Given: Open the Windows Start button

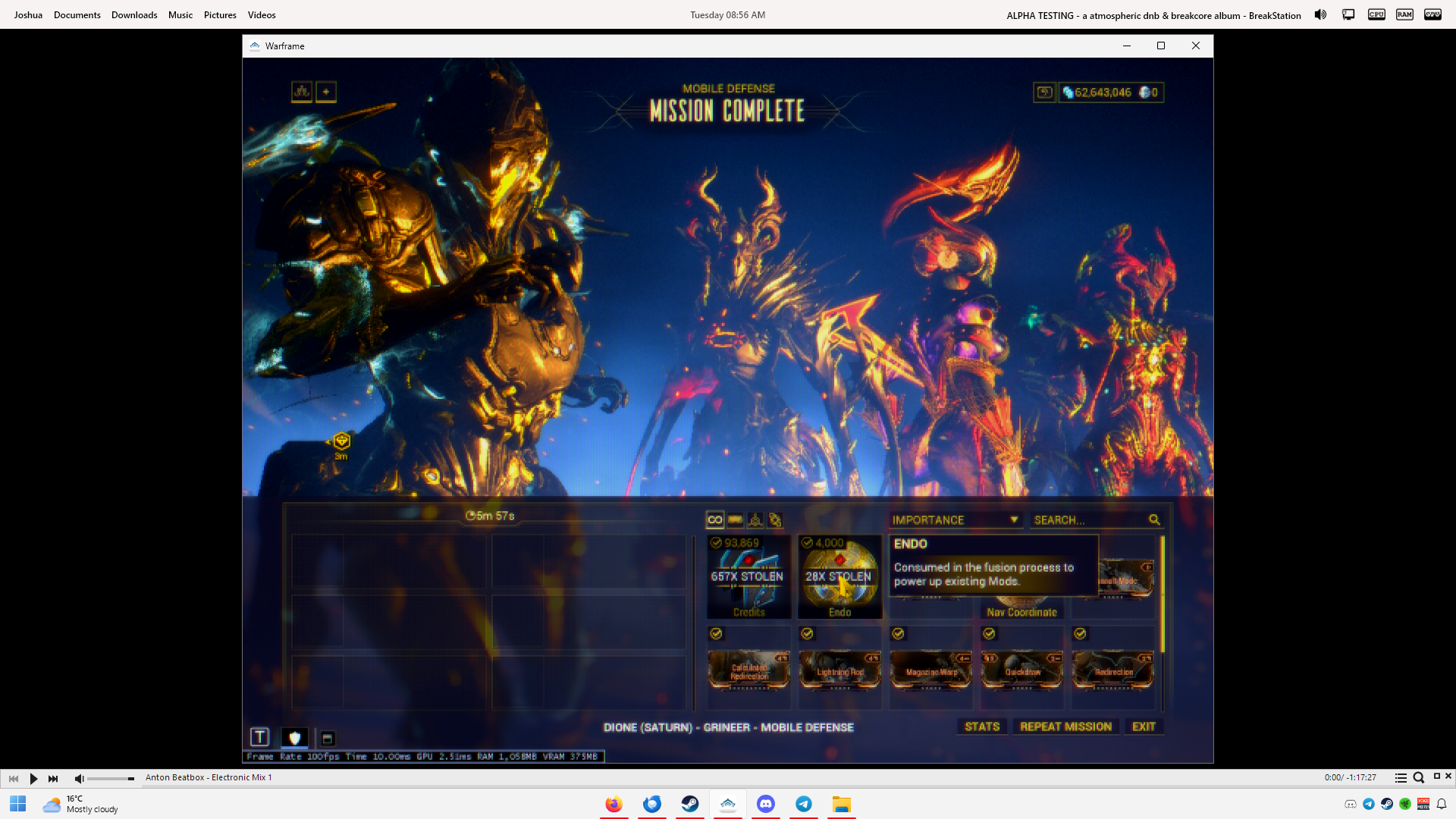Looking at the screenshot, I should tap(18, 804).
